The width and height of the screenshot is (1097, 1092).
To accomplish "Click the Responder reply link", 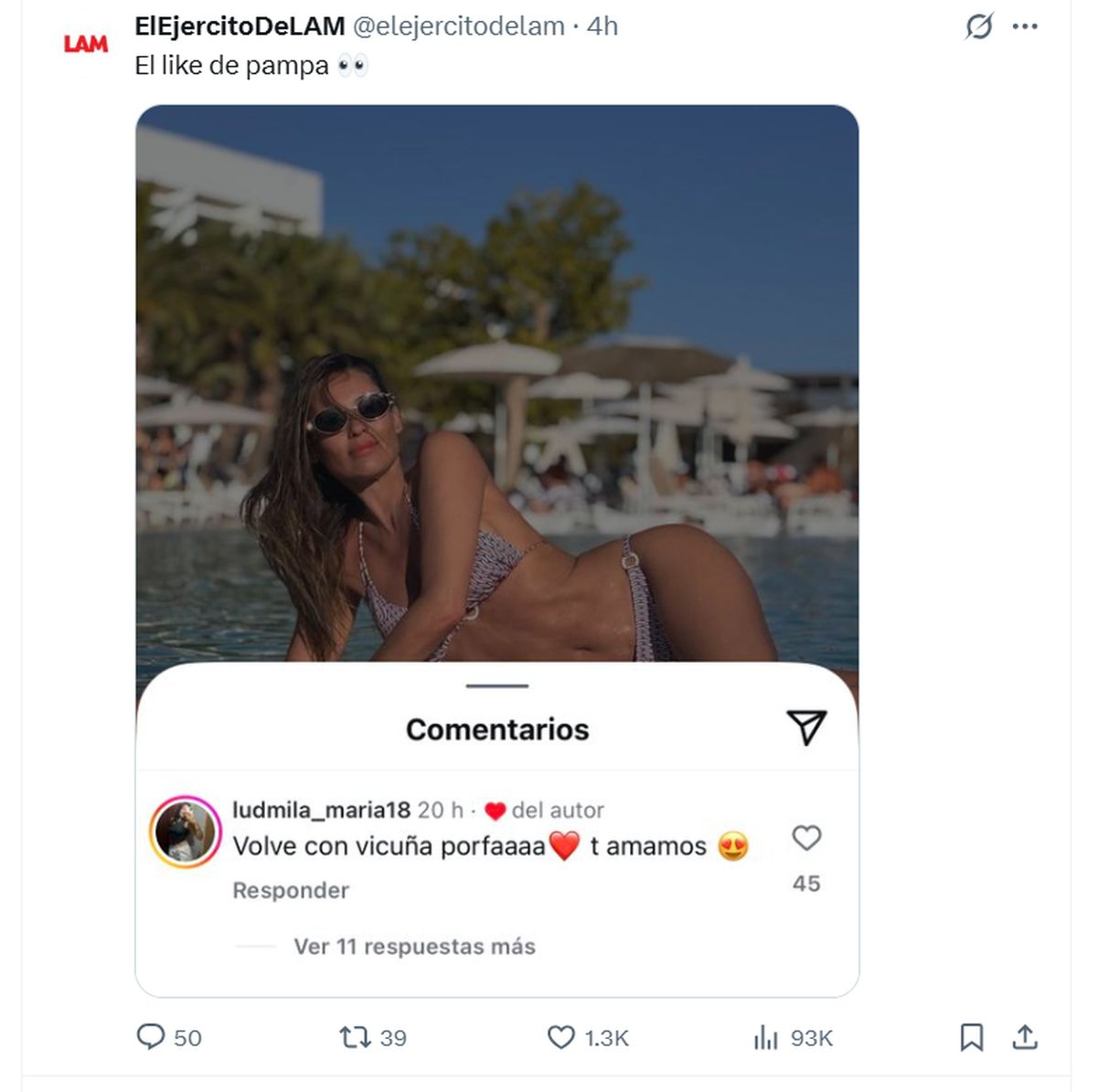I will (291, 890).
